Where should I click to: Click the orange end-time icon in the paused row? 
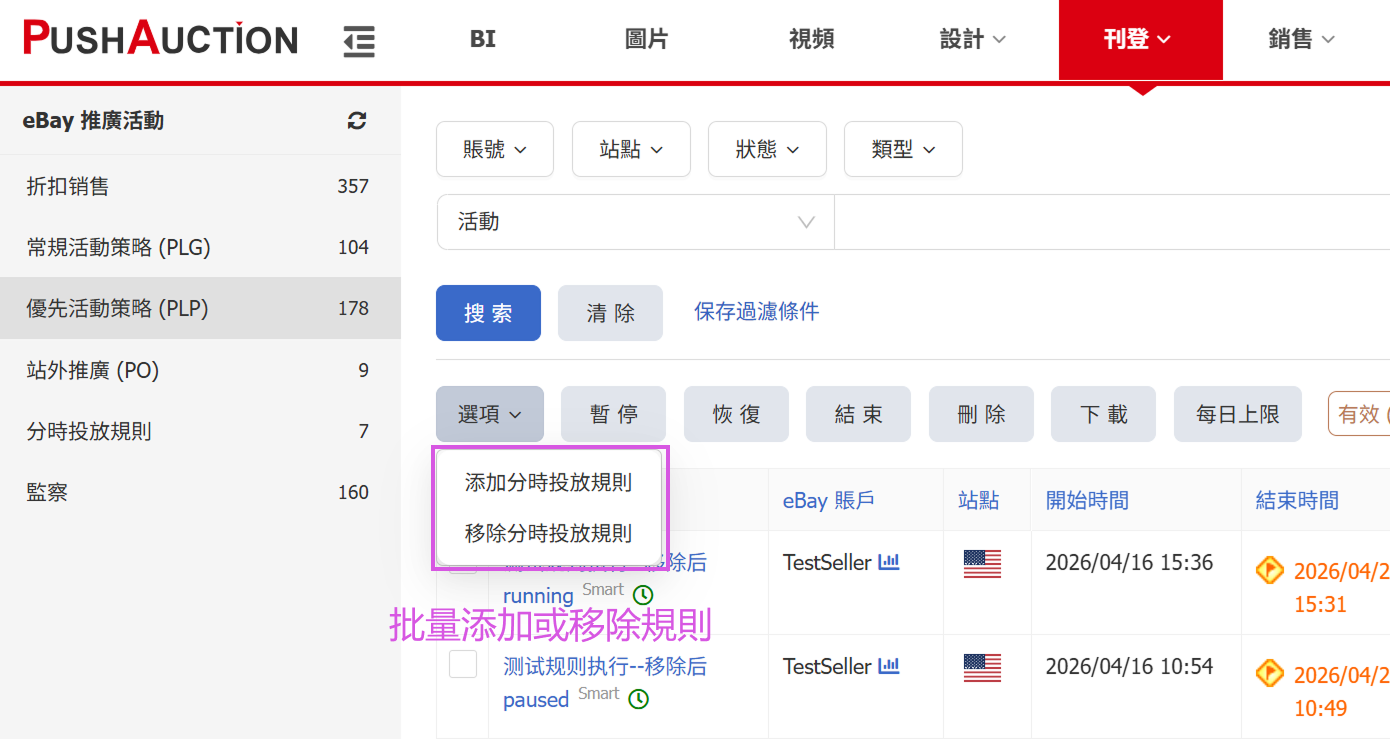click(1269, 674)
